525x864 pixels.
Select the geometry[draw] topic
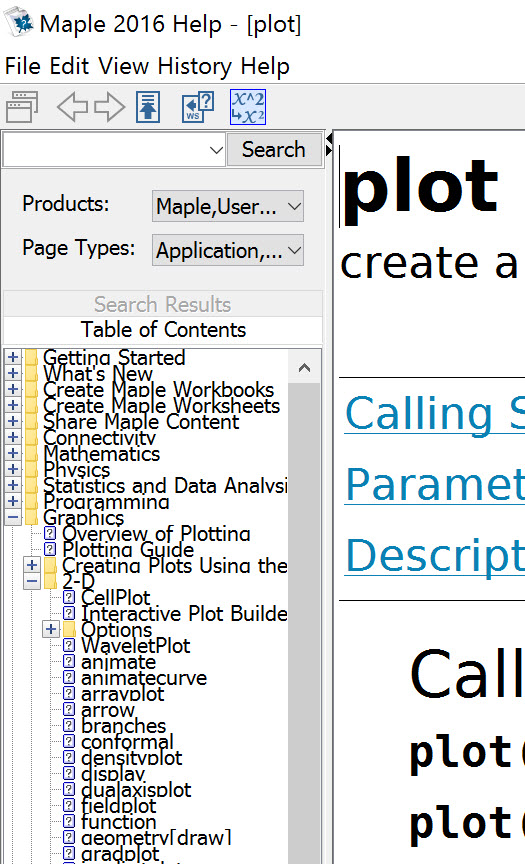click(x=156, y=837)
